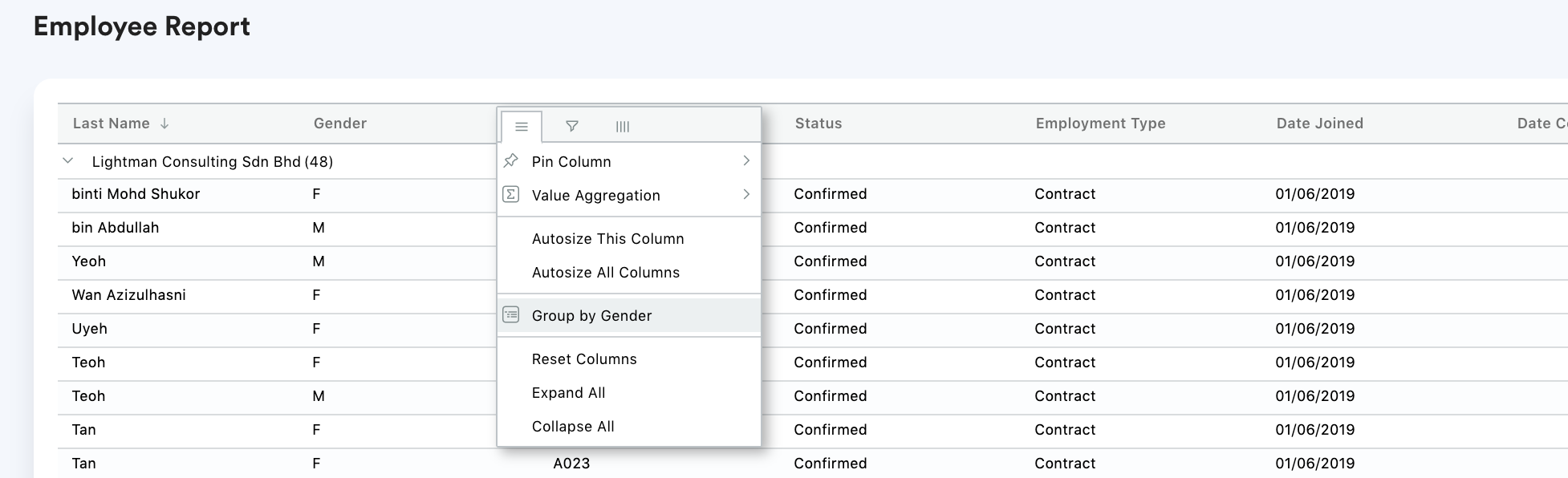The width and height of the screenshot is (1568, 478).
Task: Expand the Pin Column submenu arrow
Action: [x=746, y=161]
